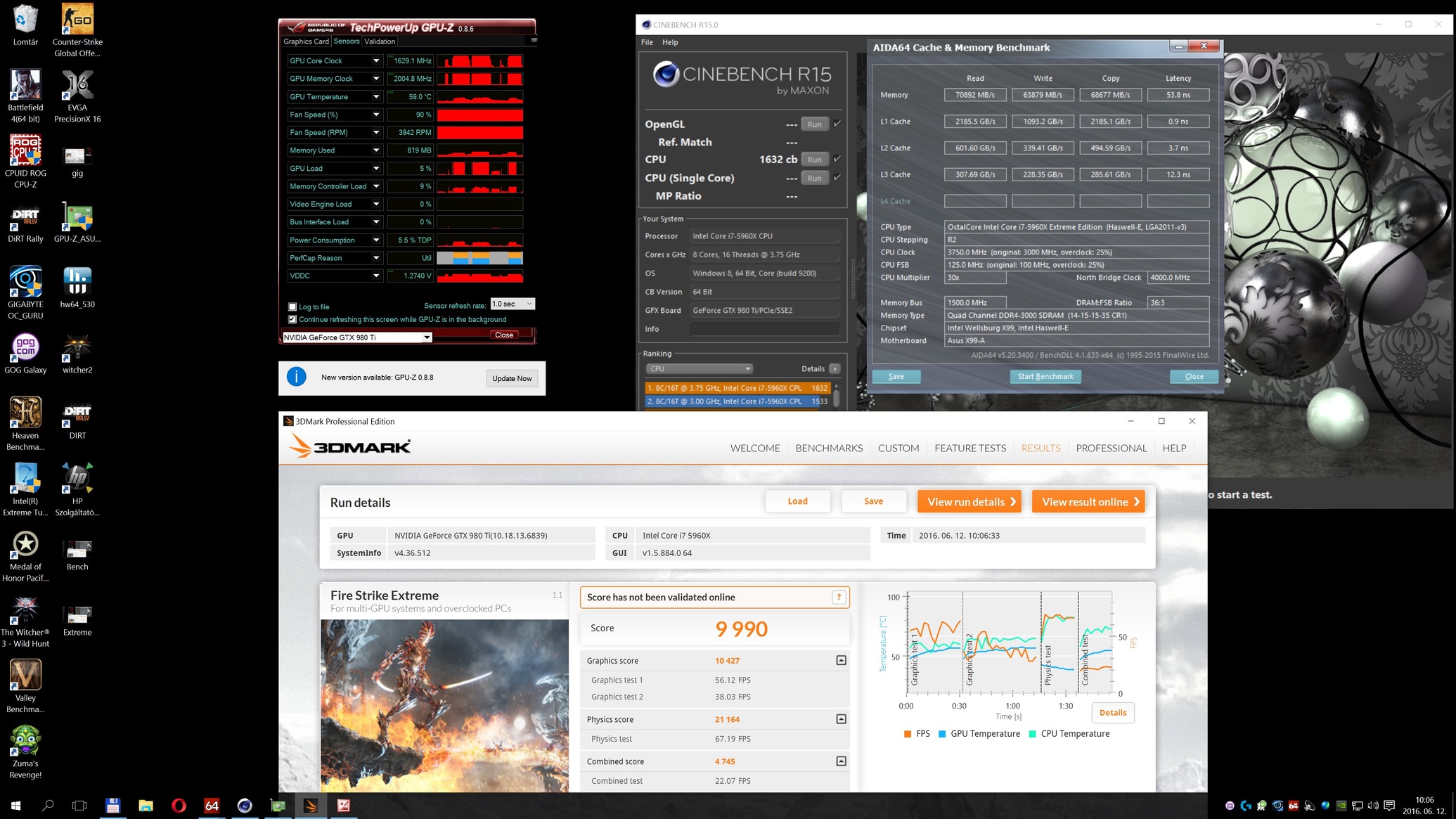The width and height of the screenshot is (1456, 819).
Task: Collapse Physics score section in 3DMark
Action: [x=841, y=719]
